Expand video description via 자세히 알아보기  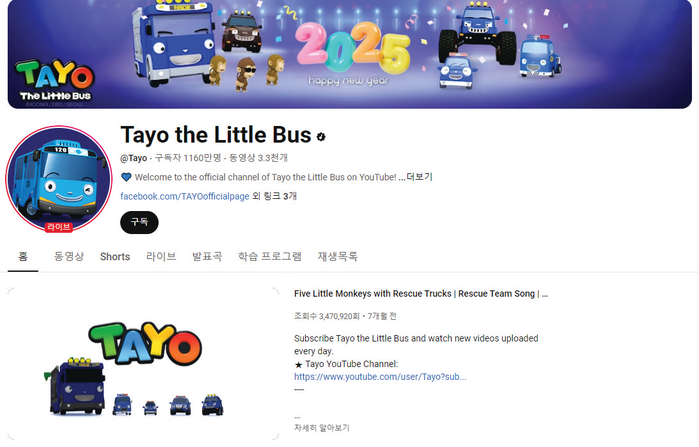(x=322, y=428)
